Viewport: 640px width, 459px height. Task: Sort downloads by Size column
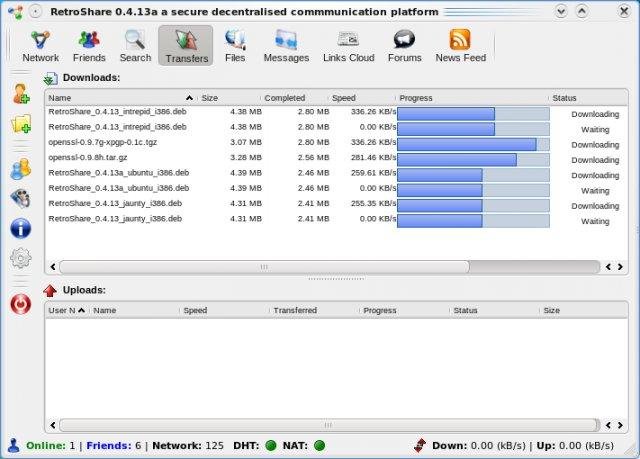tap(229, 98)
